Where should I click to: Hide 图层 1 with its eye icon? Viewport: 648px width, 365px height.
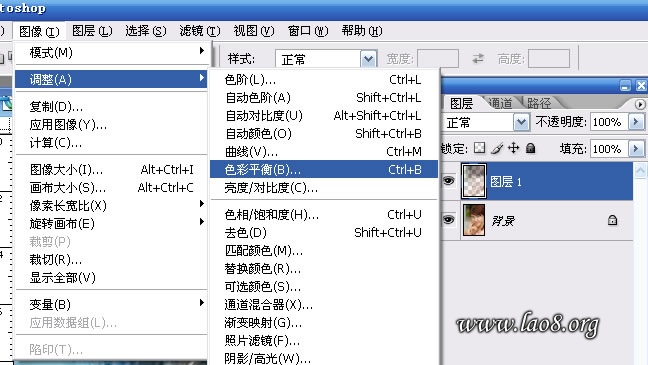448,181
